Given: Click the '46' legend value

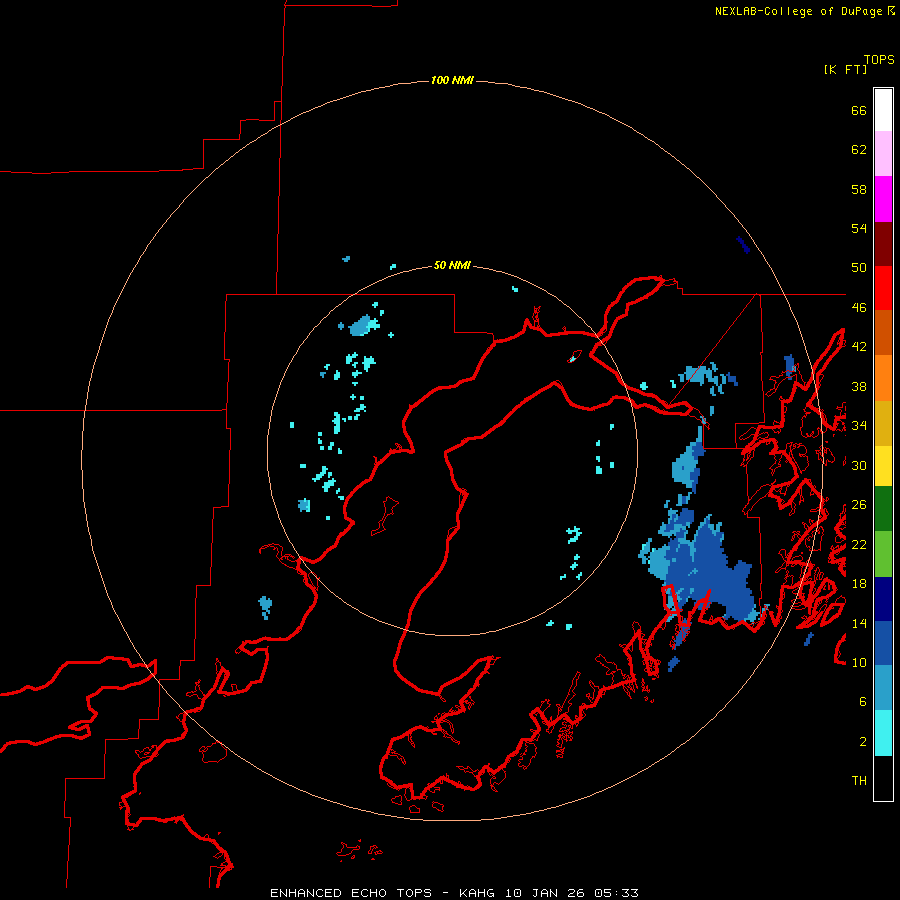Looking at the screenshot, I should [859, 308].
